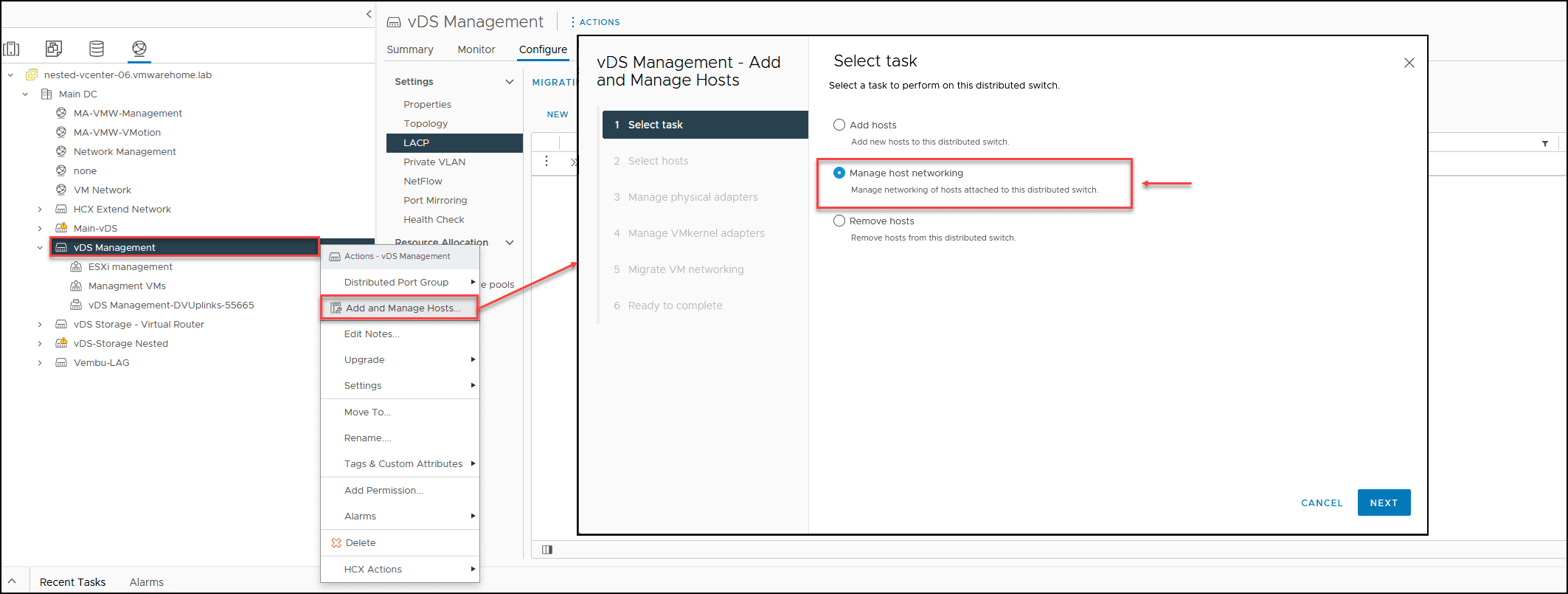Click the uplink icon beside vDS Management-DVUplinks-55665
Viewport: 1568px width, 594px height.
click(x=76, y=305)
